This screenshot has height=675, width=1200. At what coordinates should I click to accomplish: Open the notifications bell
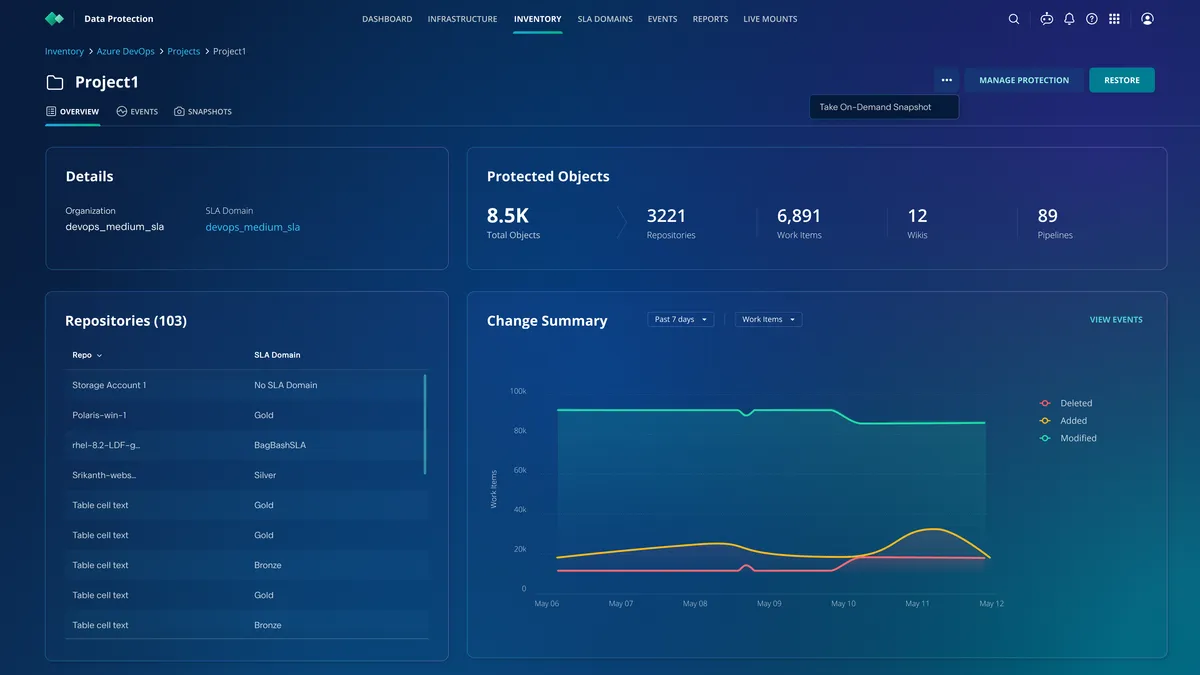[1069, 19]
